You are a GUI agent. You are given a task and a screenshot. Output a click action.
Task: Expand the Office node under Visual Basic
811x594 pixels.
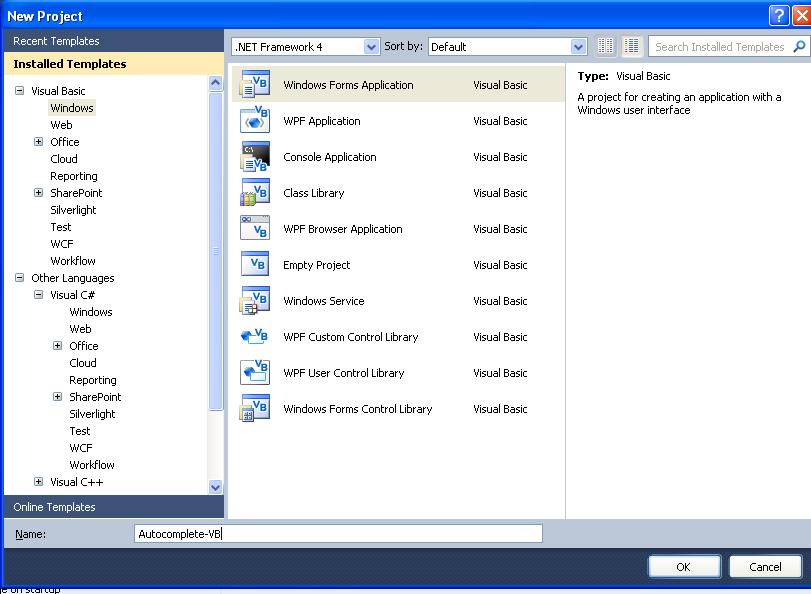[x=38, y=141]
